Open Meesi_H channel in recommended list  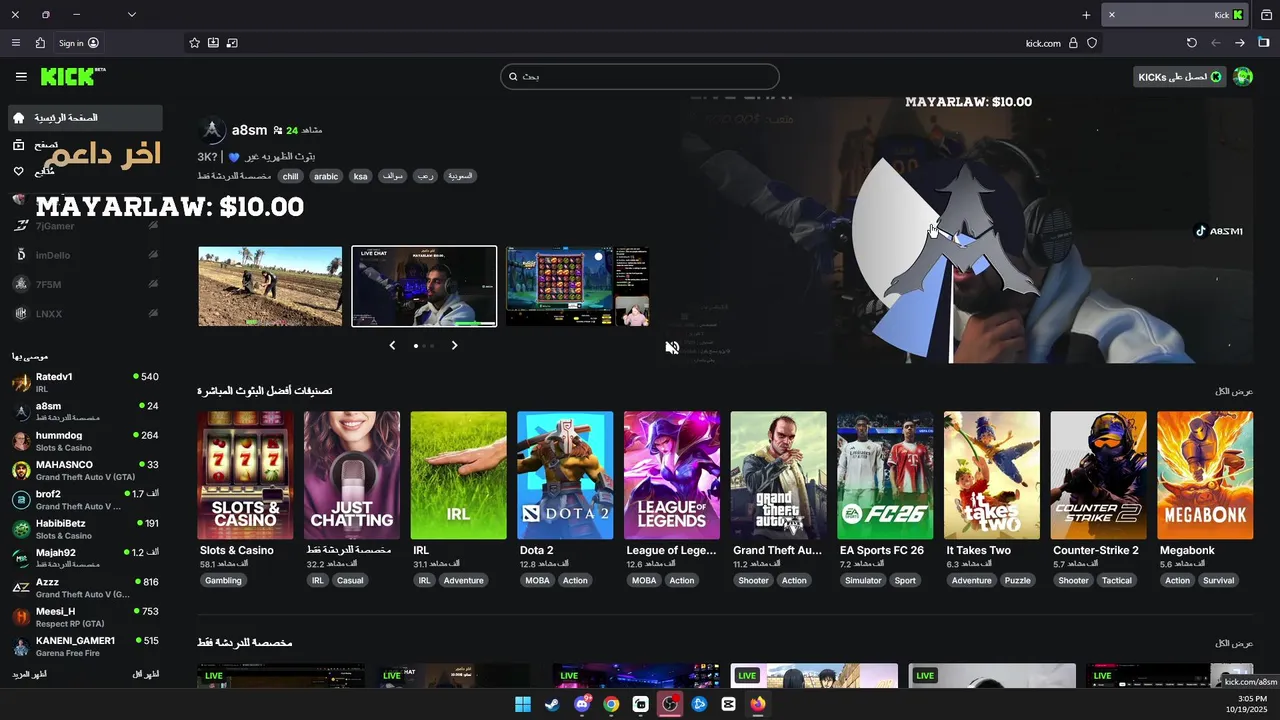[x=85, y=617]
